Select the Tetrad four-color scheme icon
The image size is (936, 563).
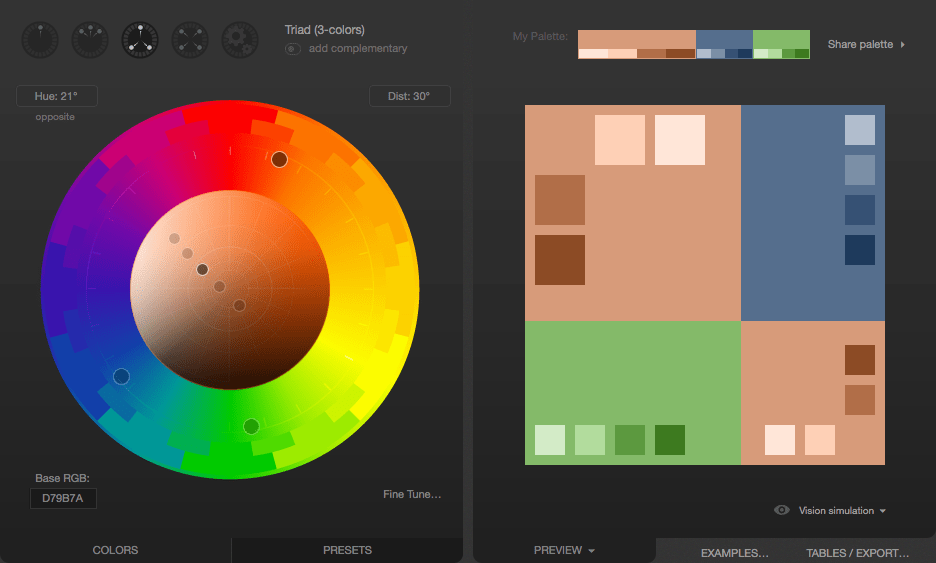tap(190, 39)
